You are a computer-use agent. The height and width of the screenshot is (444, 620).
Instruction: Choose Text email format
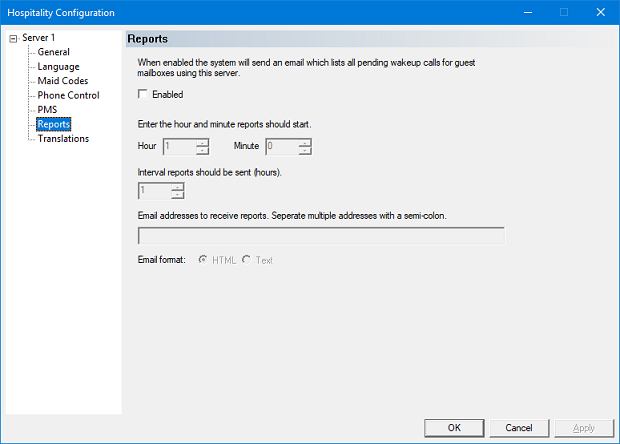click(246, 260)
